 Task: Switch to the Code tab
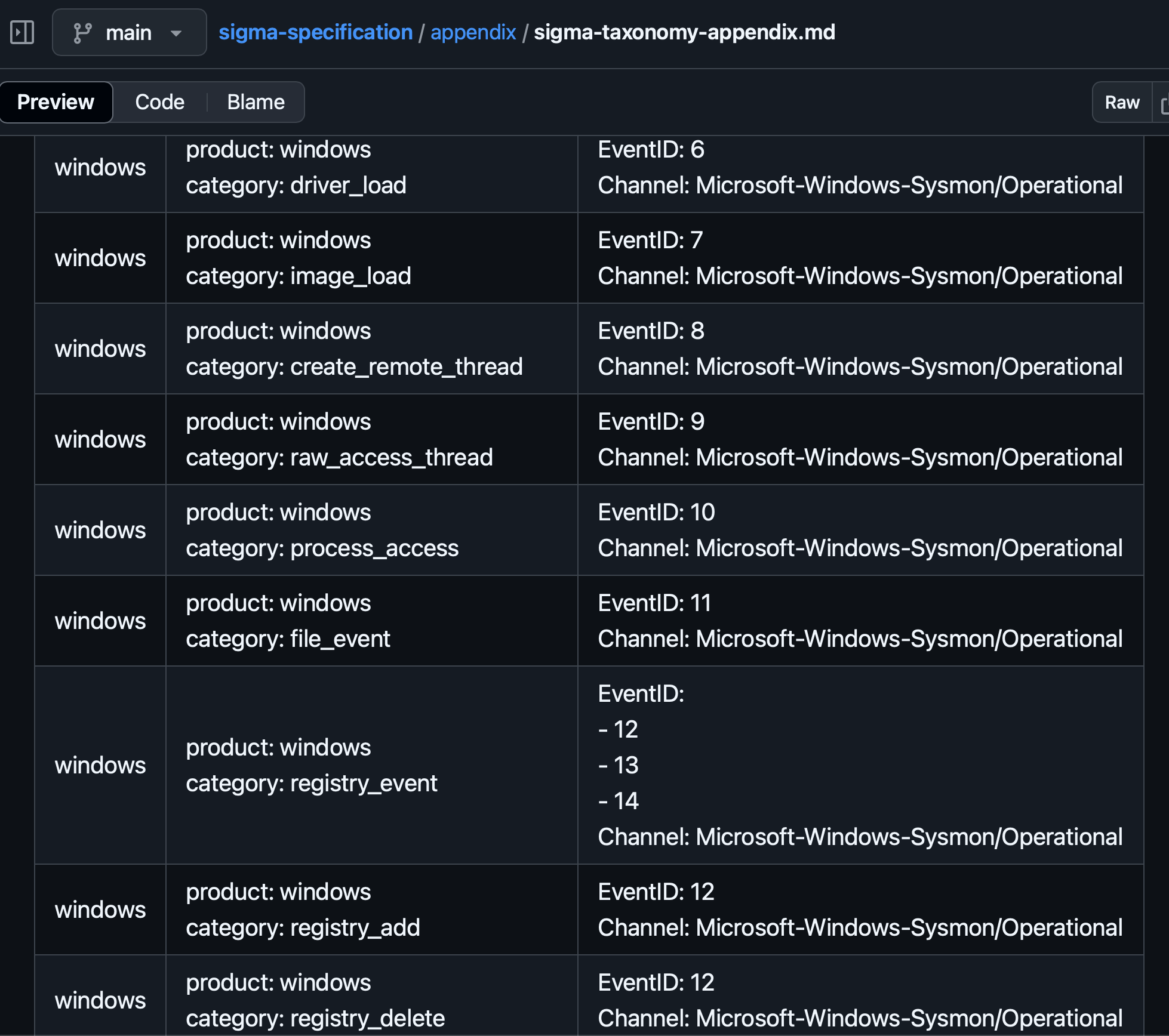point(159,102)
